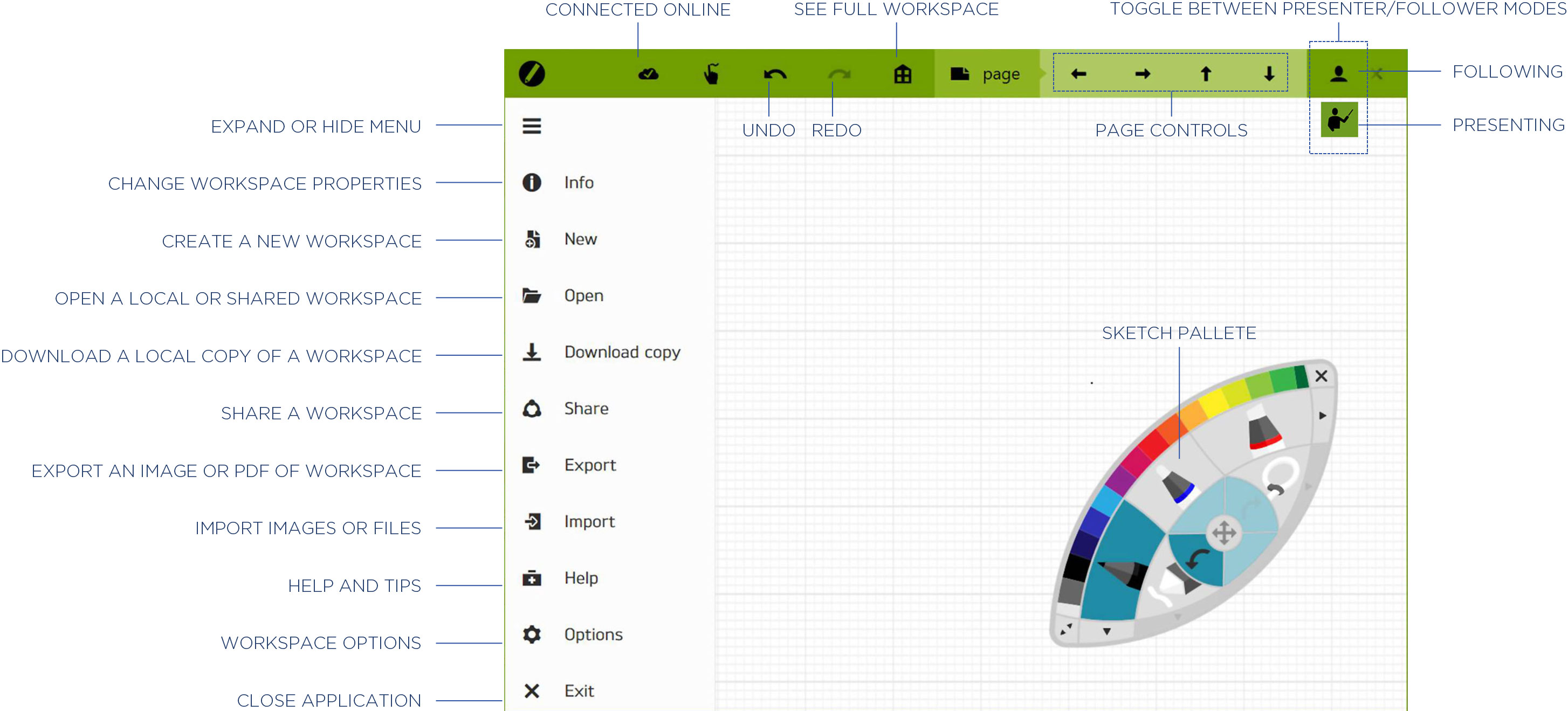Select Download copy
Viewport: 1568px width, 711px height.
click(609, 353)
